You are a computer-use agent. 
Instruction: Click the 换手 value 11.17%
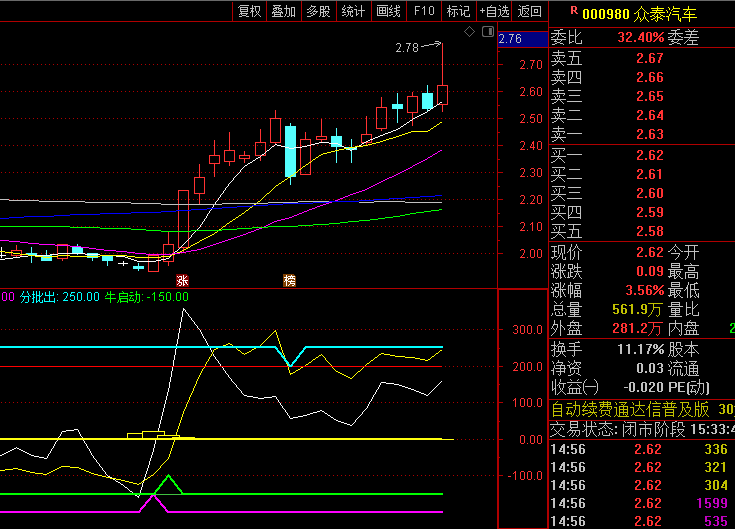coord(640,349)
